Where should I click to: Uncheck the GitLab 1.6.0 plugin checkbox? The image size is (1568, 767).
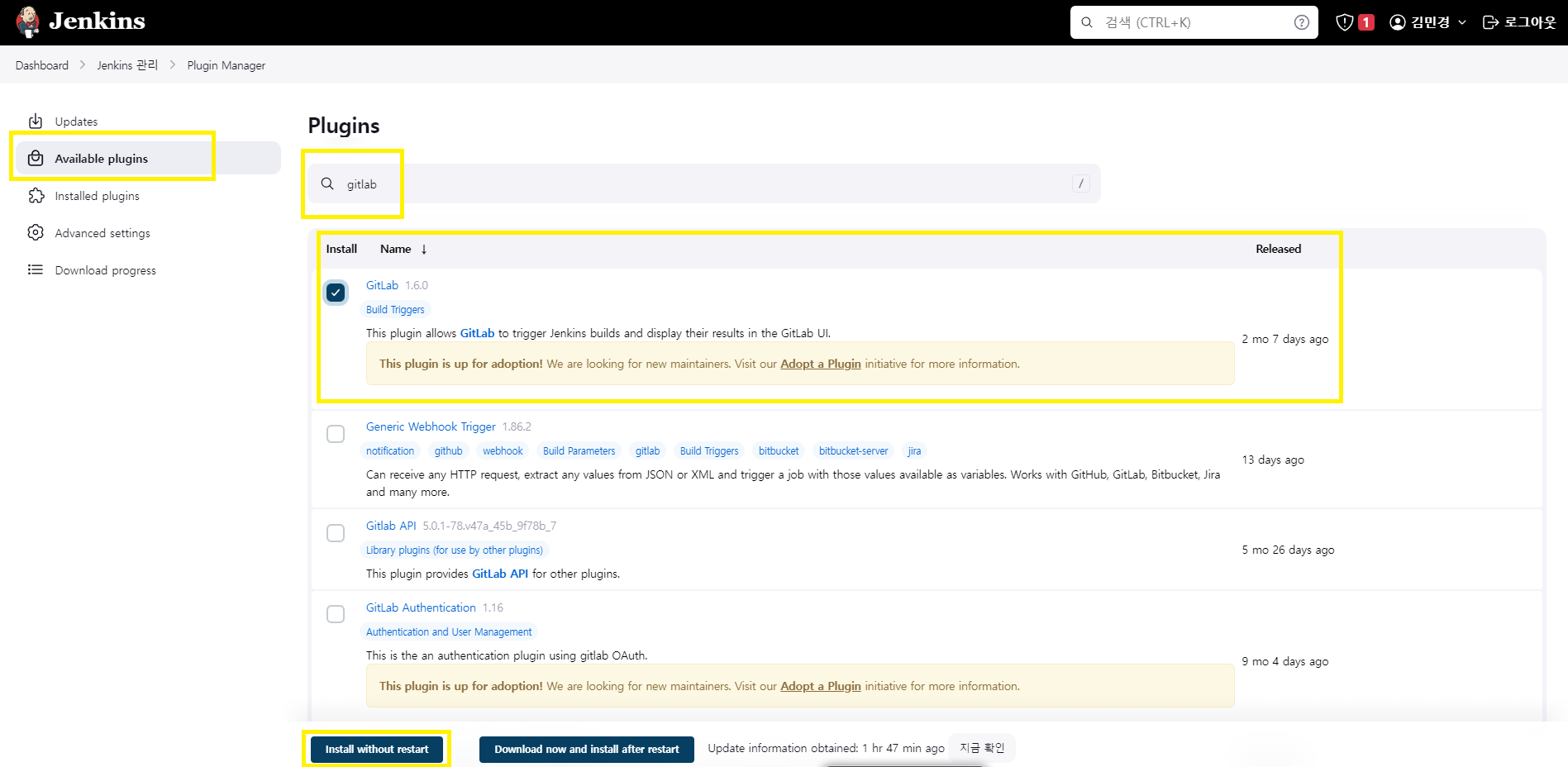pyautogui.click(x=336, y=293)
